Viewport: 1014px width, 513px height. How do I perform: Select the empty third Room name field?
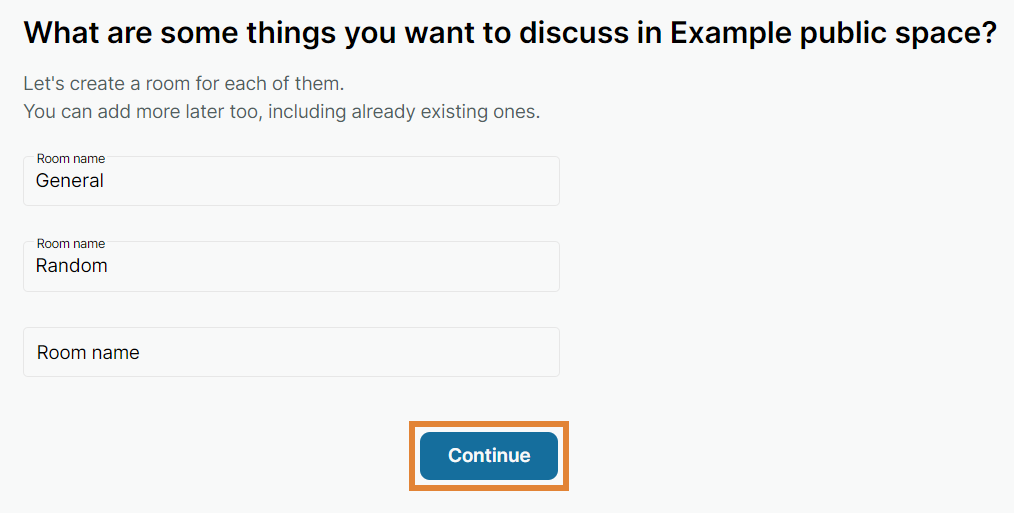(x=290, y=352)
